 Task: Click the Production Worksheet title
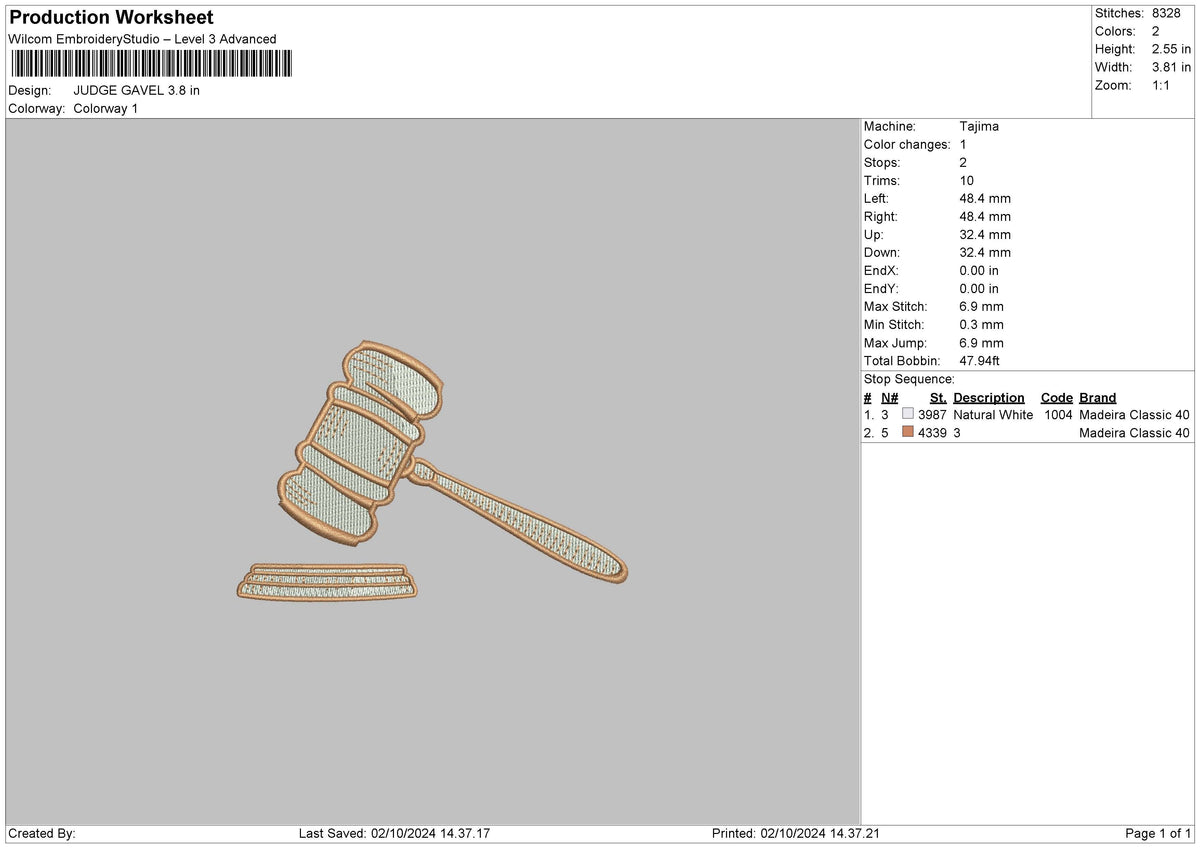110,17
